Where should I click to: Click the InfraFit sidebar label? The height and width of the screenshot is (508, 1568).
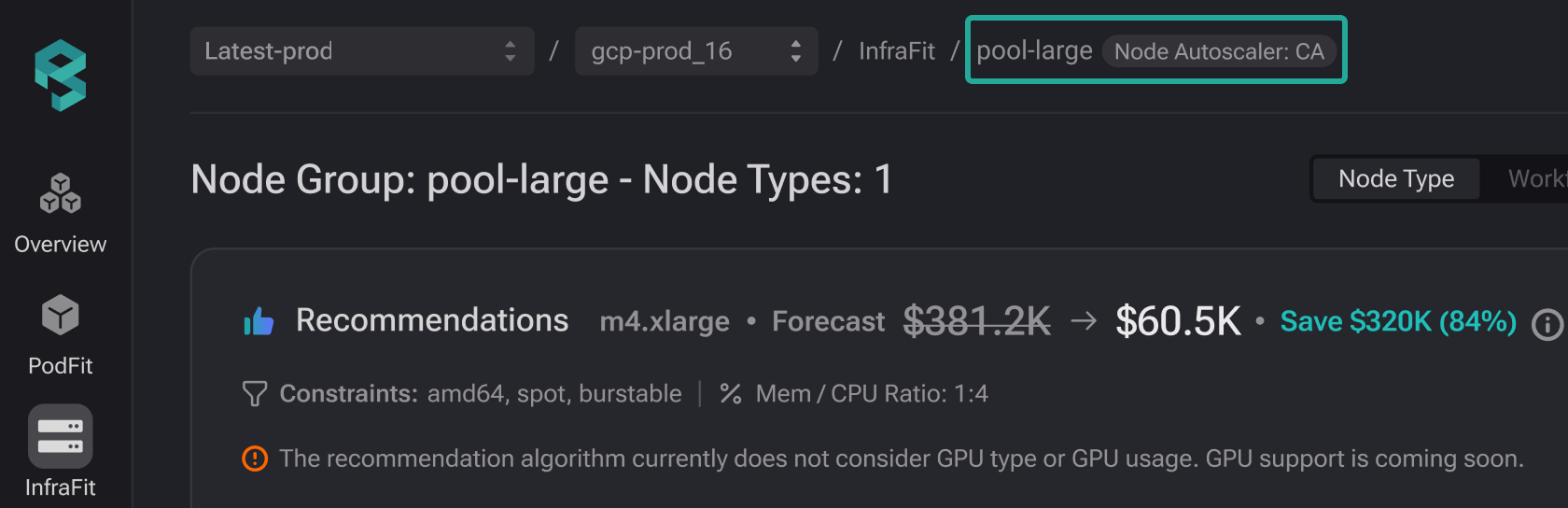click(61, 487)
